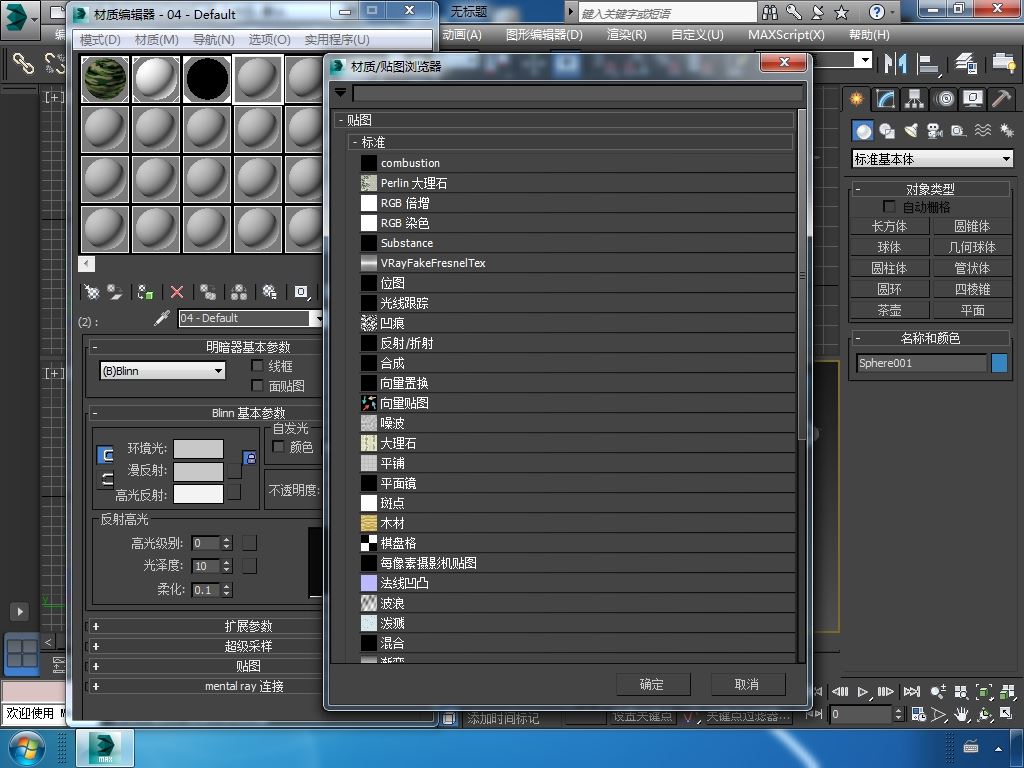
Task: Open the 实用程序(U) menu
Action: click(337, 40)
